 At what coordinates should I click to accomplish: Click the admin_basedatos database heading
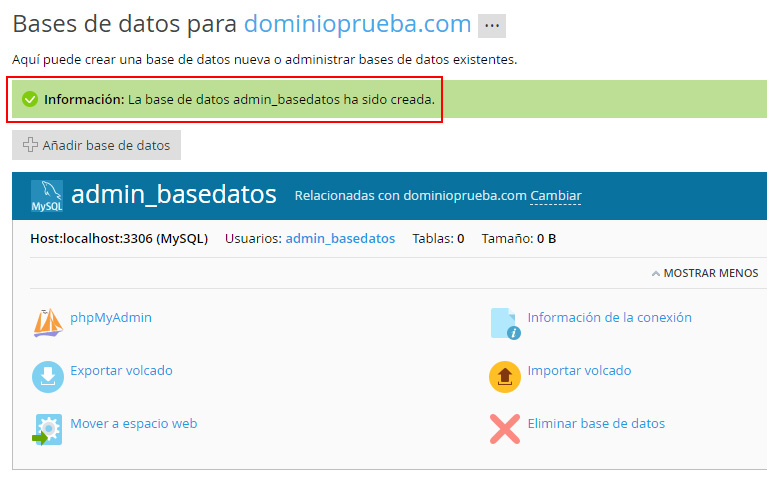click(x=174, y=194)
